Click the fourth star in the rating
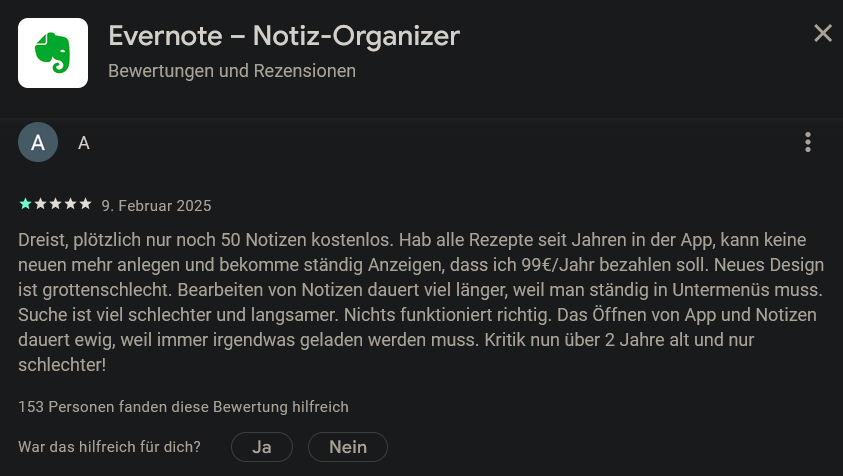The width and height of the screenshot is (843, 476). (70, 204)
